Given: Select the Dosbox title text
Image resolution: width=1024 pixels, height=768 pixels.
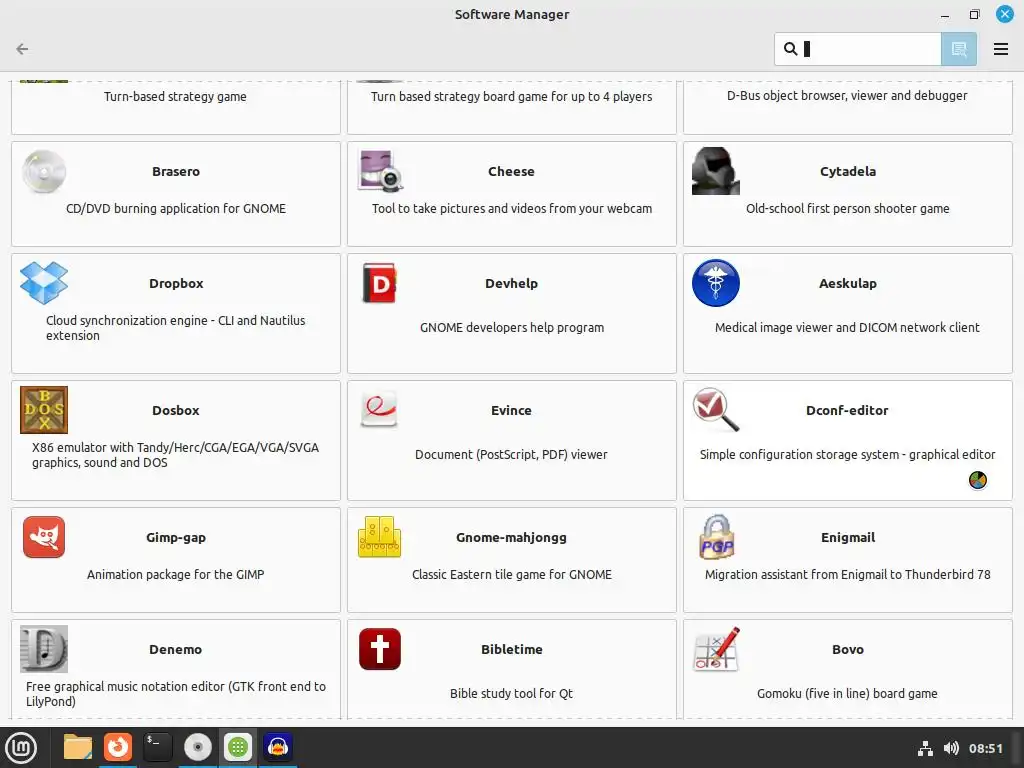Looking at the screenshot, I should pos(176,411).
